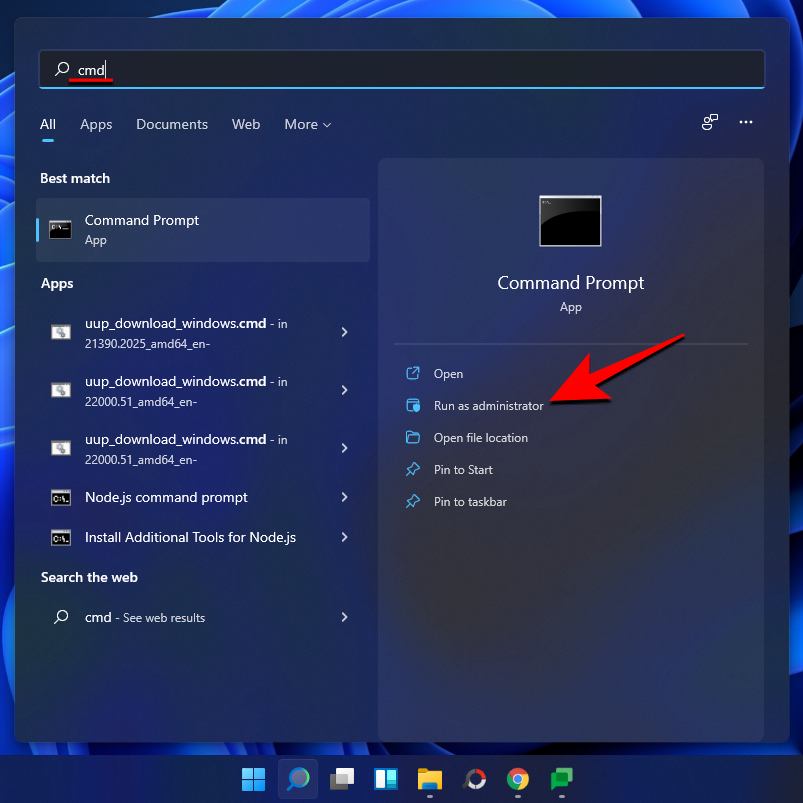803x803 pixels.
Task: Expand the Node.js command prompt entry
Action: pos(344,497)
